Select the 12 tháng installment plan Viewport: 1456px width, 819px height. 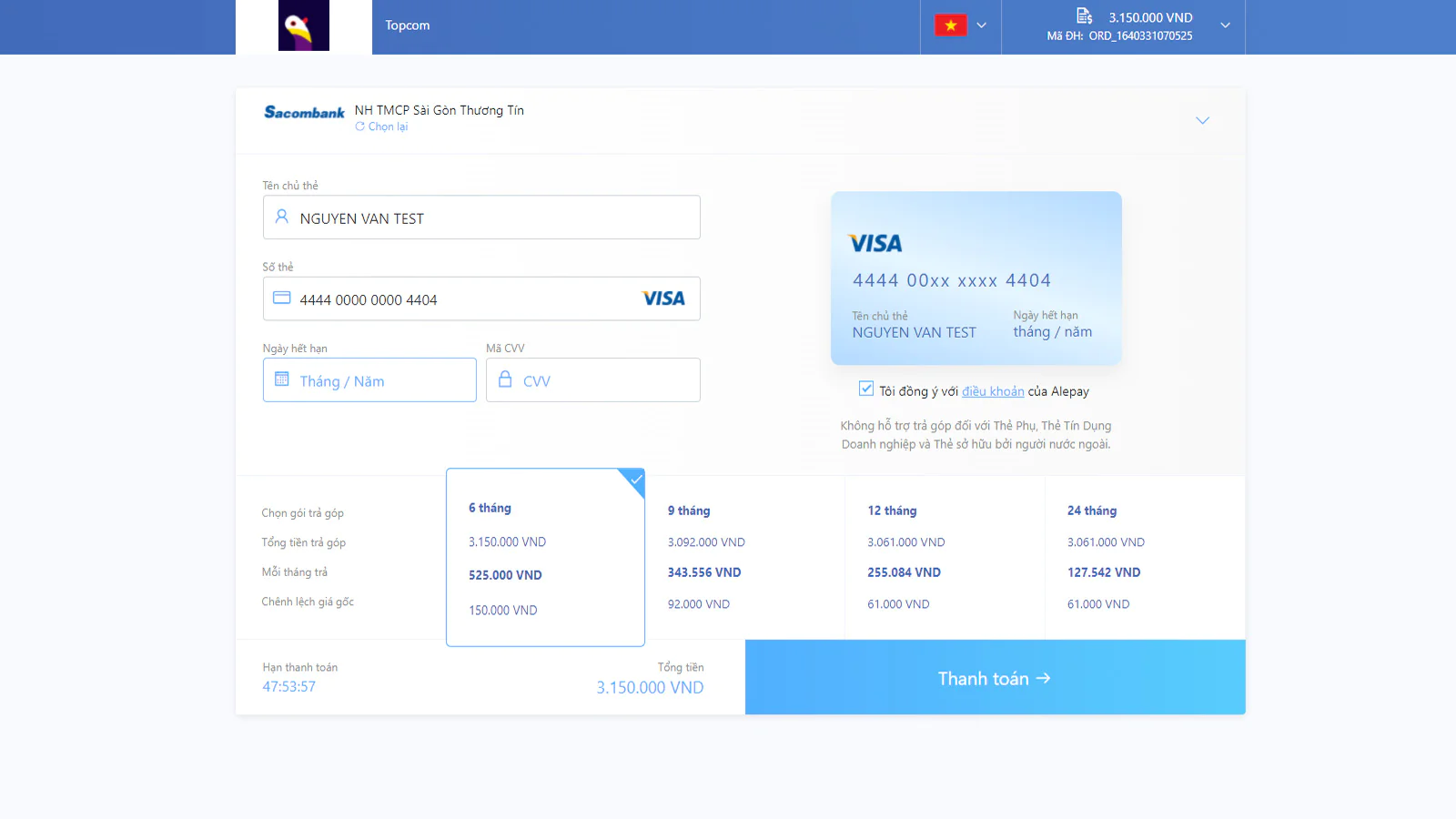945,557
